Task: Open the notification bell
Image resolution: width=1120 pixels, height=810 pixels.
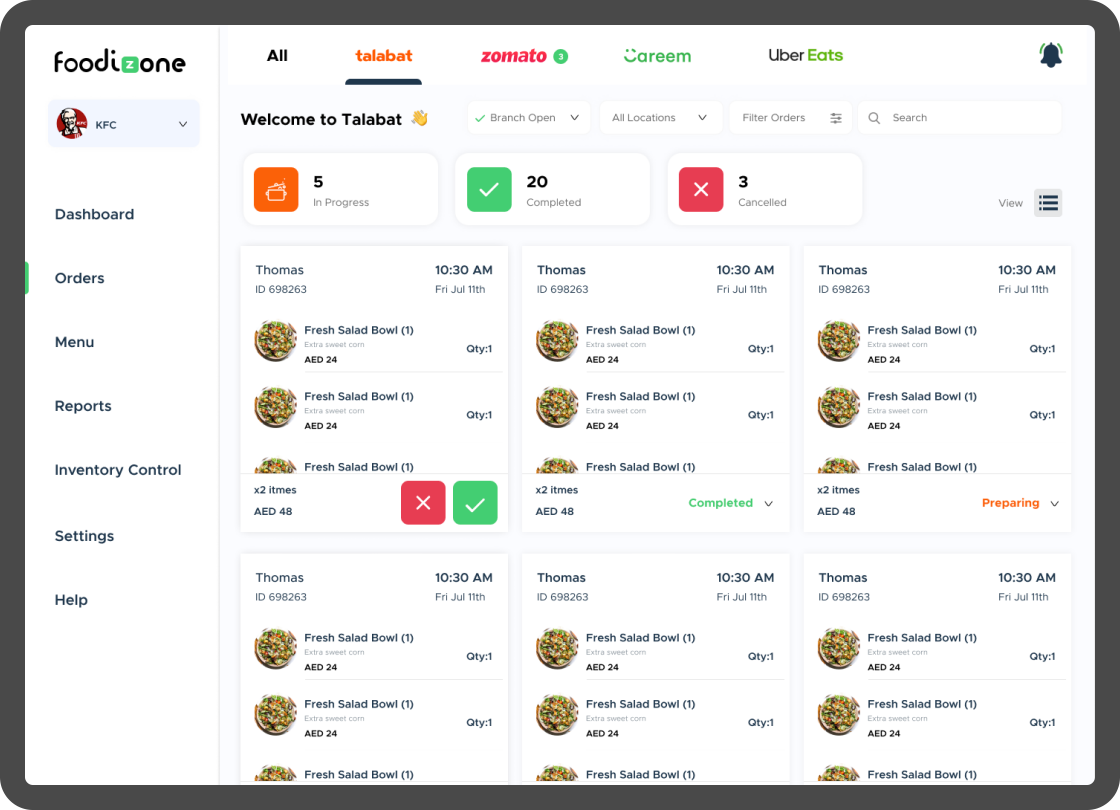Action: pyautogui.click(x=1050, y=55)
